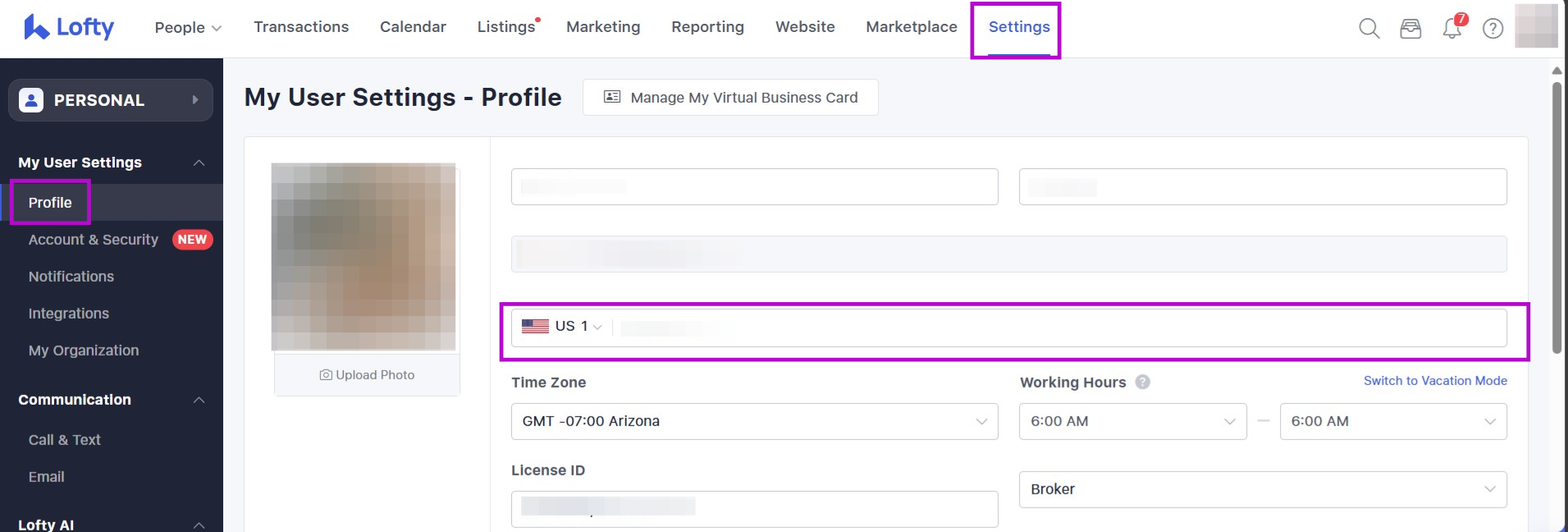This screenshot has height=532, width=1568.
Task: Open the notifications bell icon
Action: click(1451, 29)
